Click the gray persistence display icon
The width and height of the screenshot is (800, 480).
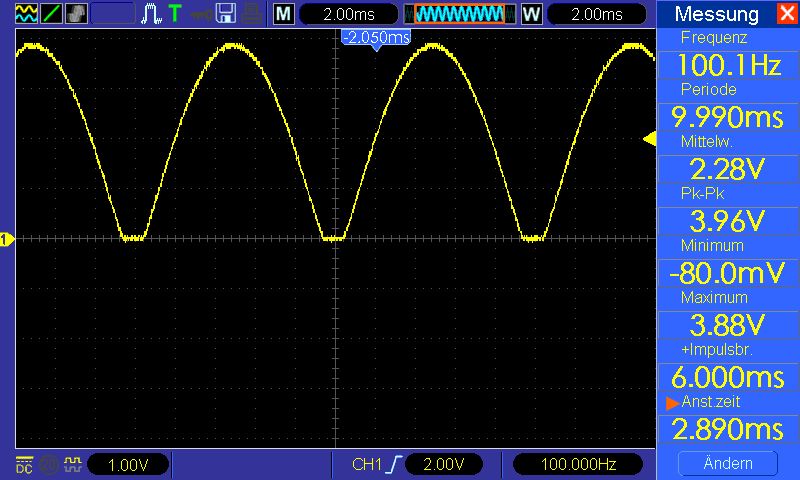coord(77,14)
